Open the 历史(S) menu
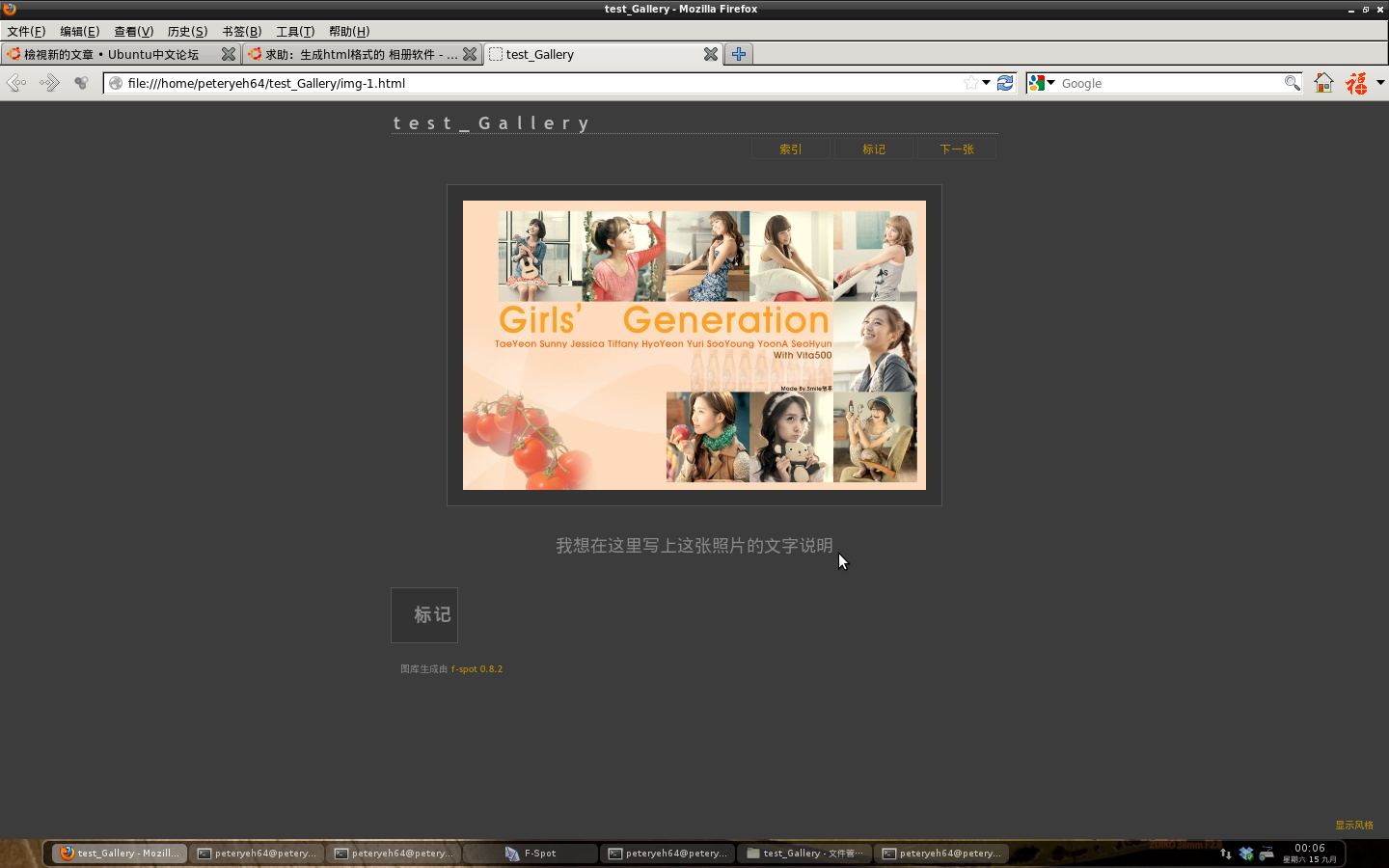 (x=187, y=31)
